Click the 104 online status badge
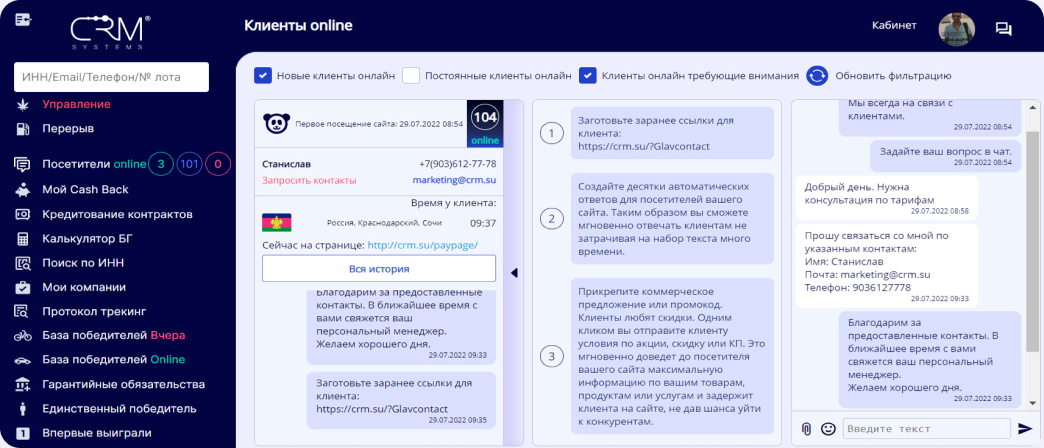The width and height of the screenshot is (1044, 448). (485, 124)
